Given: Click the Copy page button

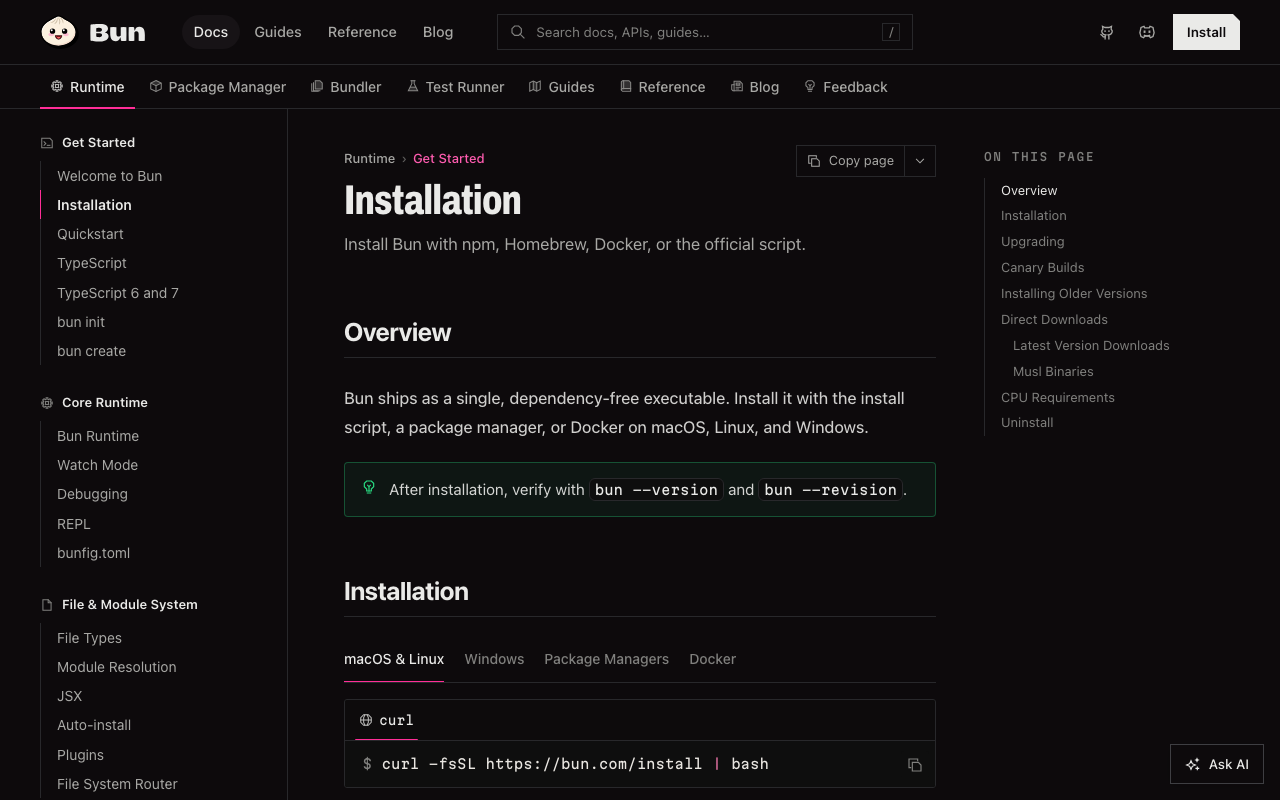Looking at the screenshot, I should click(850, 161).
